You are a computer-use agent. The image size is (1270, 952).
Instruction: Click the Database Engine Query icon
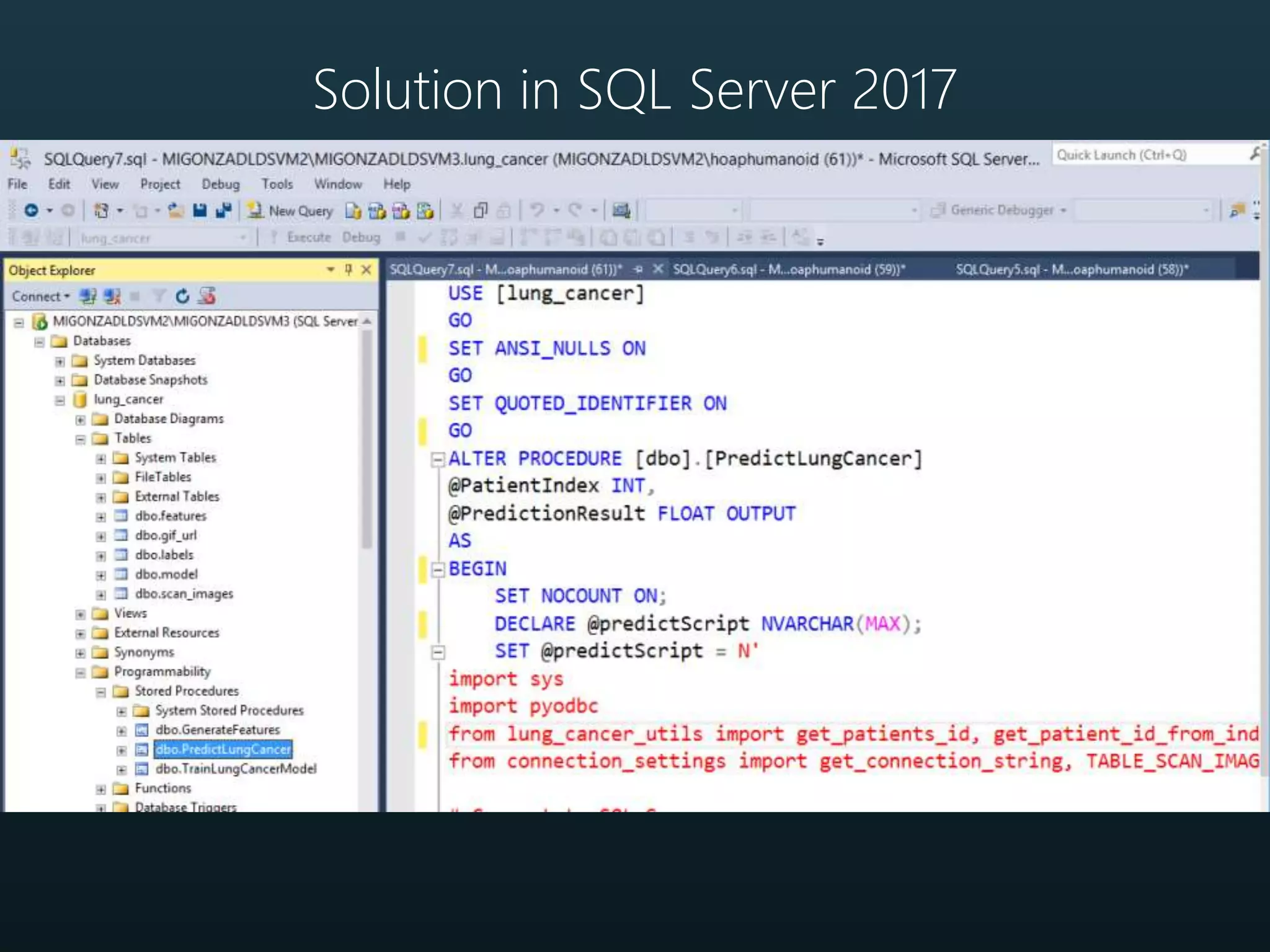[x=353, y=211]
